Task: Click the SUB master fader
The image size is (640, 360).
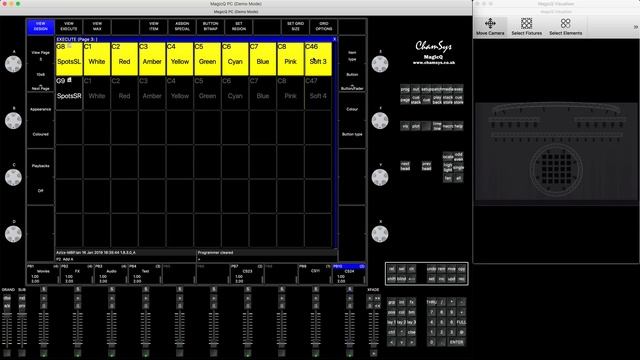Action: tap(22, 329)
